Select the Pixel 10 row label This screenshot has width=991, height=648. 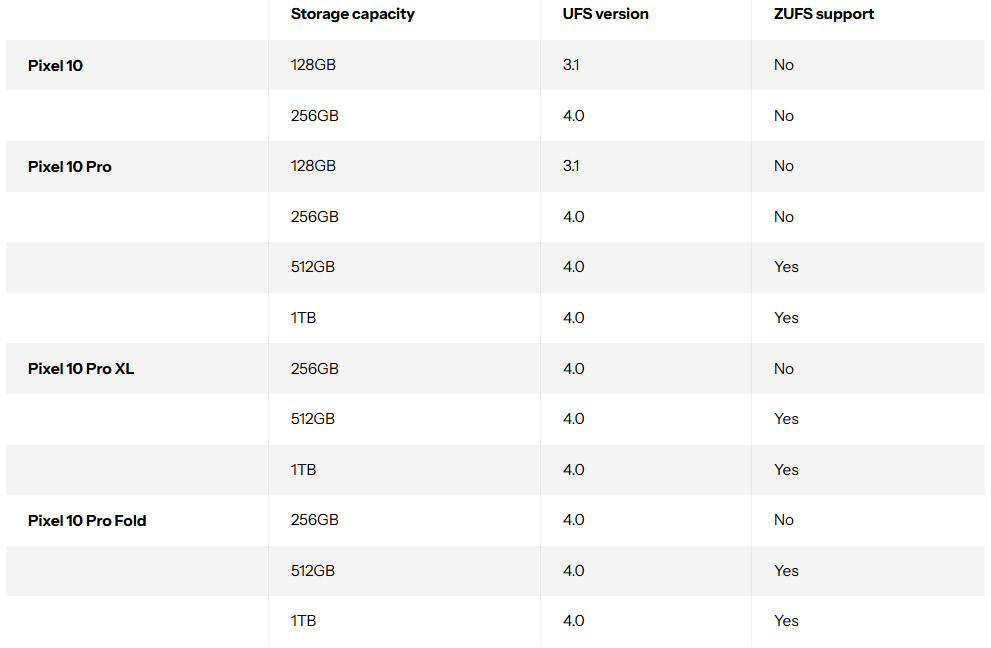point(55,66)
